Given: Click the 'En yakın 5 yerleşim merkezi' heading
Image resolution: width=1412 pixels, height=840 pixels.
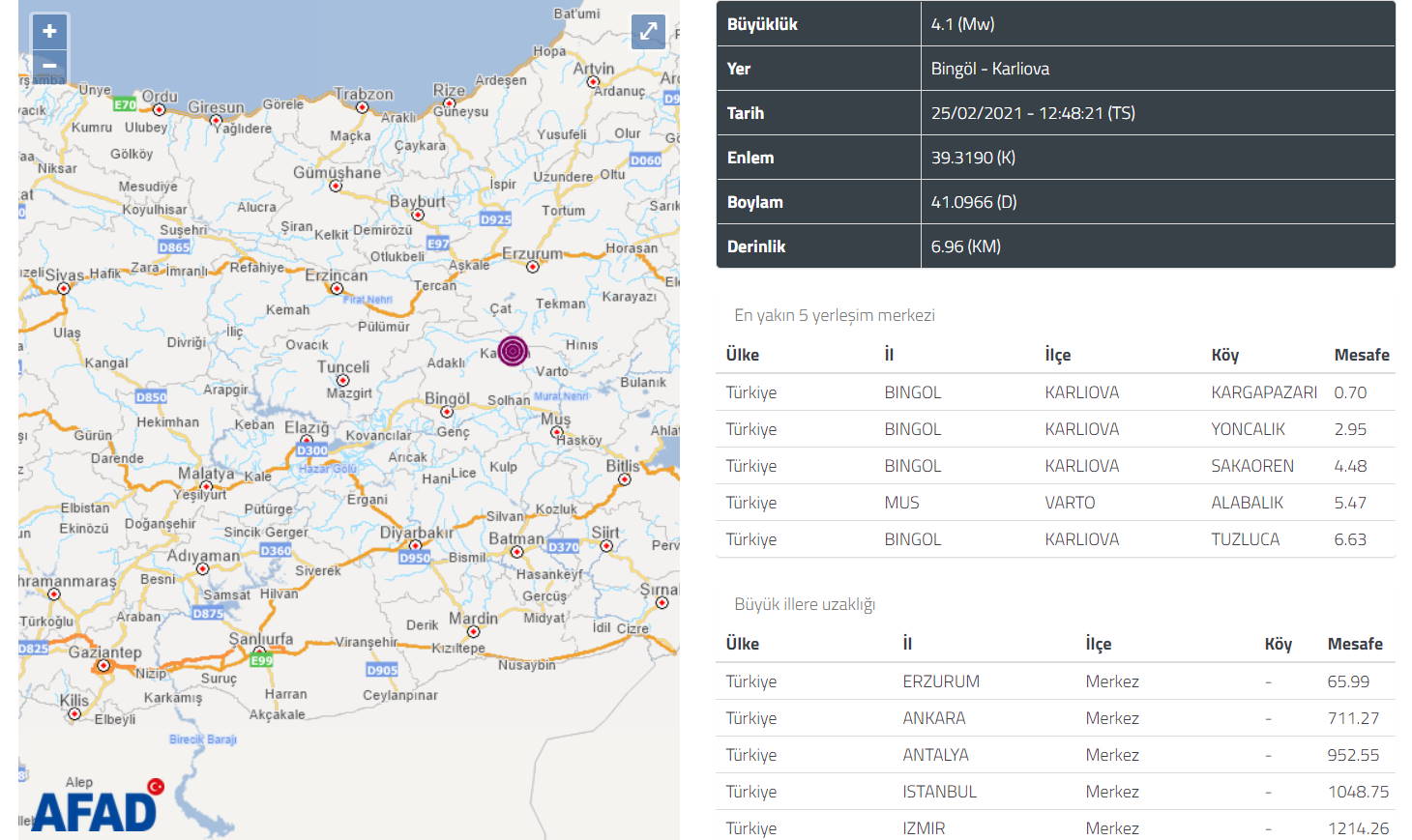Looking at the screenshot, I should coord(834,315).
